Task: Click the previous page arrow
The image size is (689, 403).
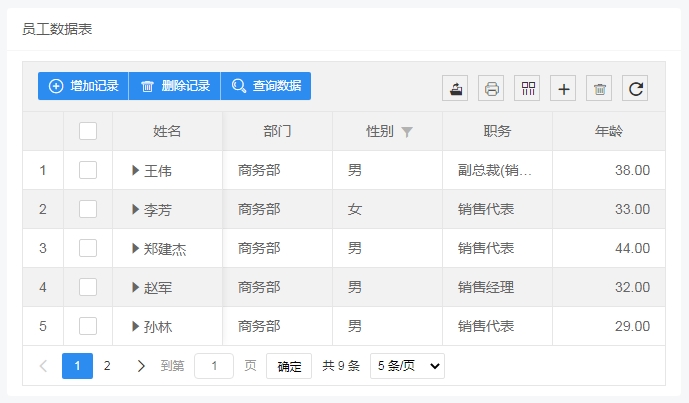Action: coord(43,366)
